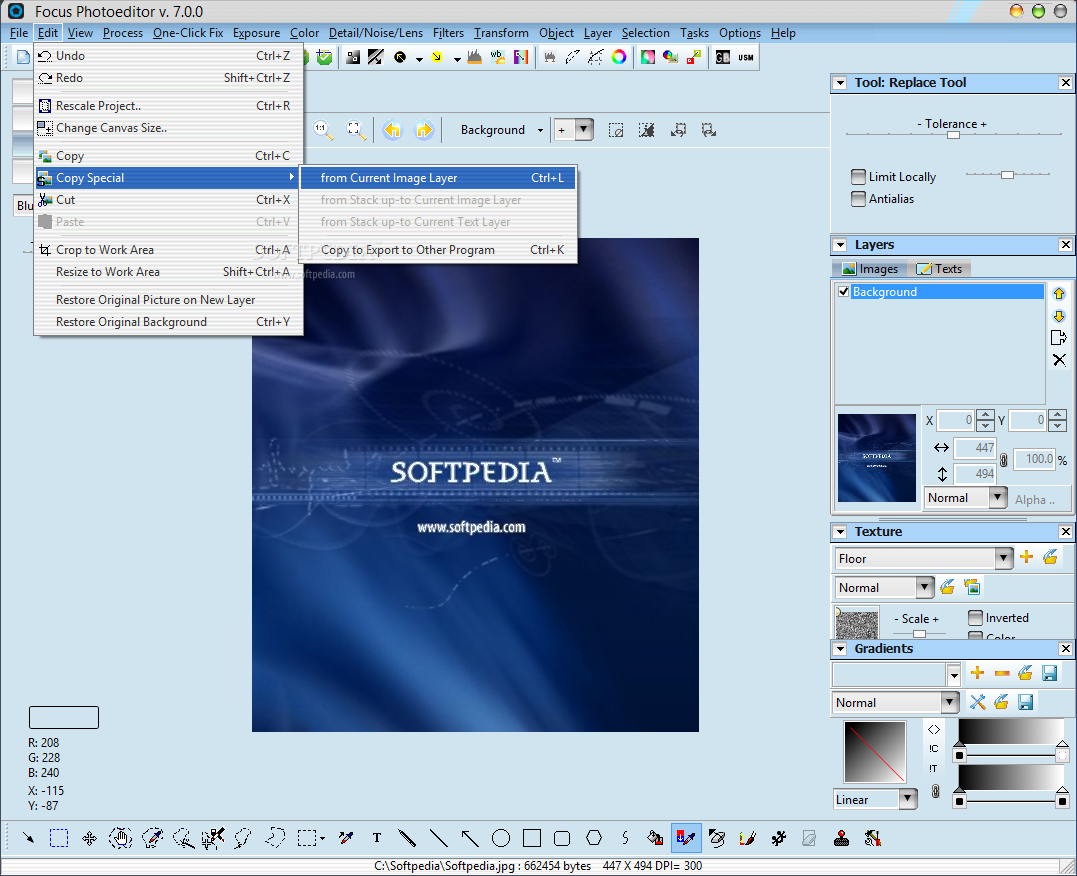Image resolution: width=1077 pixels, height=876 pixels.
Task: Select the Text tool marked T
Action: pos(376,838)
